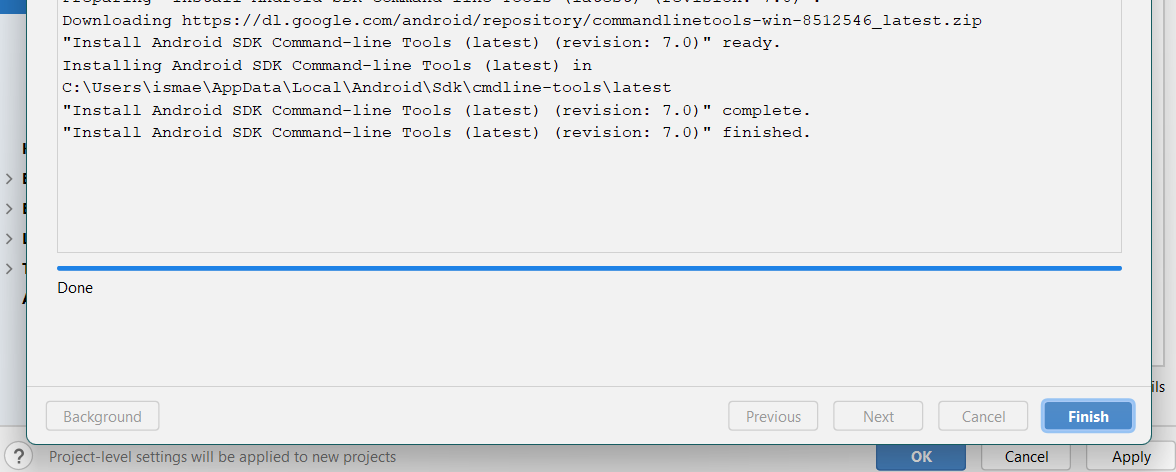Click the empty area of install log

click(590, 199)
